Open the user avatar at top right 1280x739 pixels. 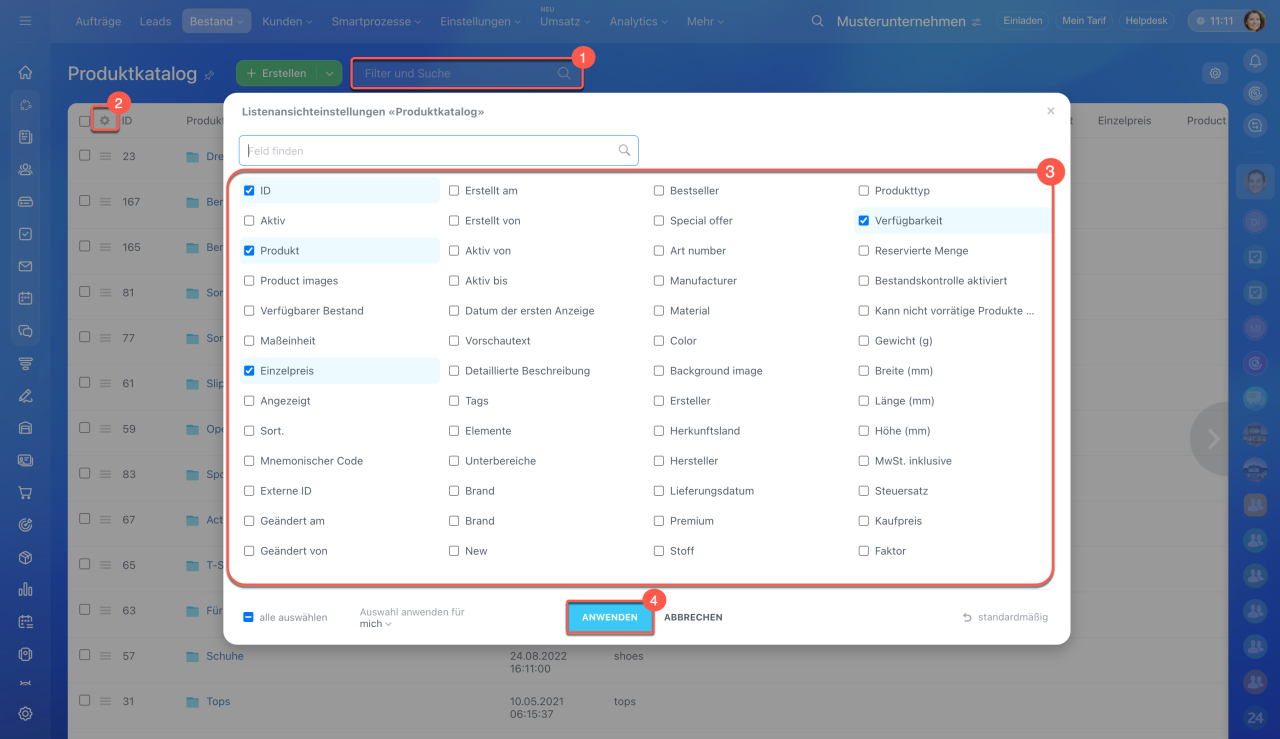point(1254,21)
